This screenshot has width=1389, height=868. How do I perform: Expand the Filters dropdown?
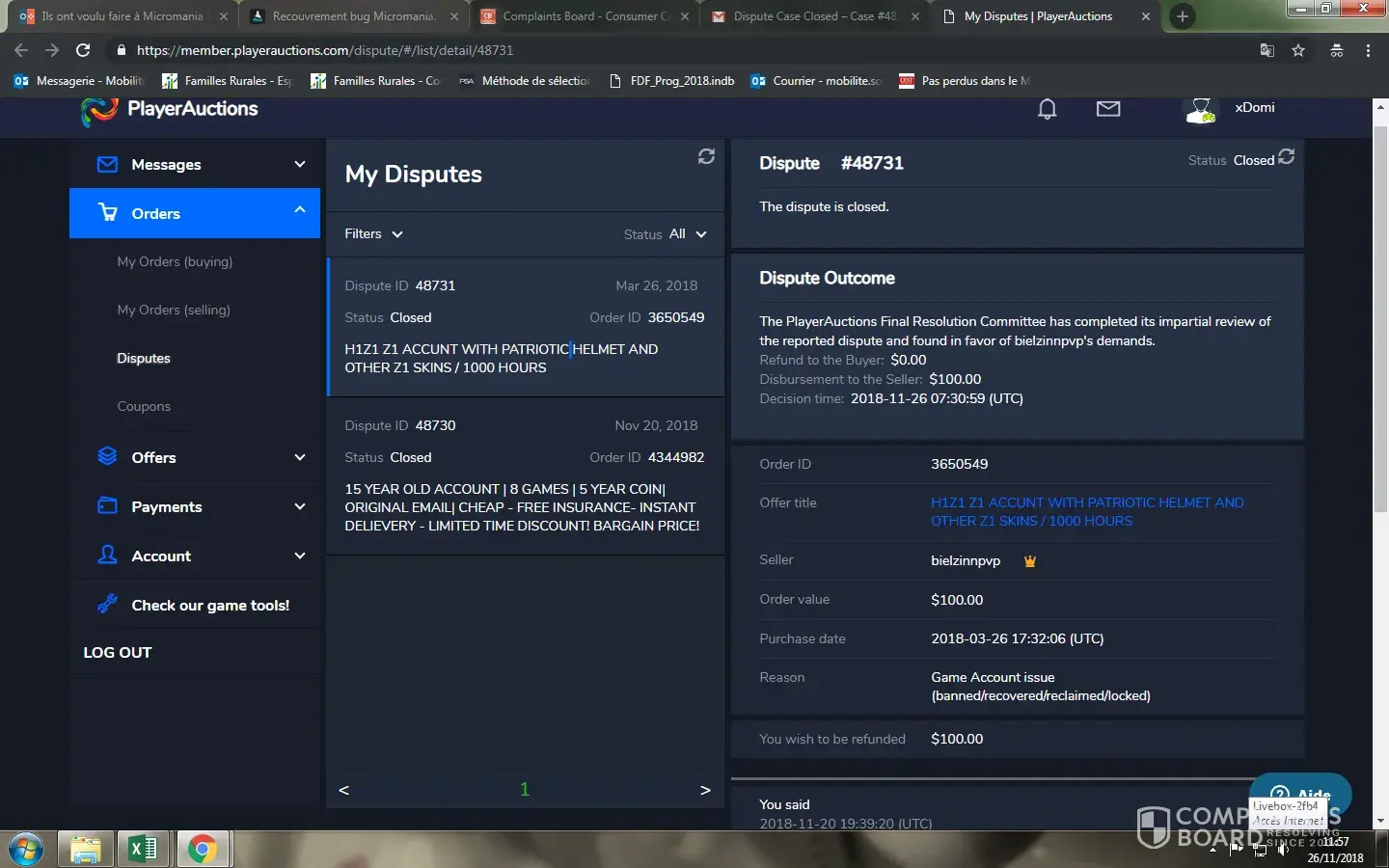[373, 234]
